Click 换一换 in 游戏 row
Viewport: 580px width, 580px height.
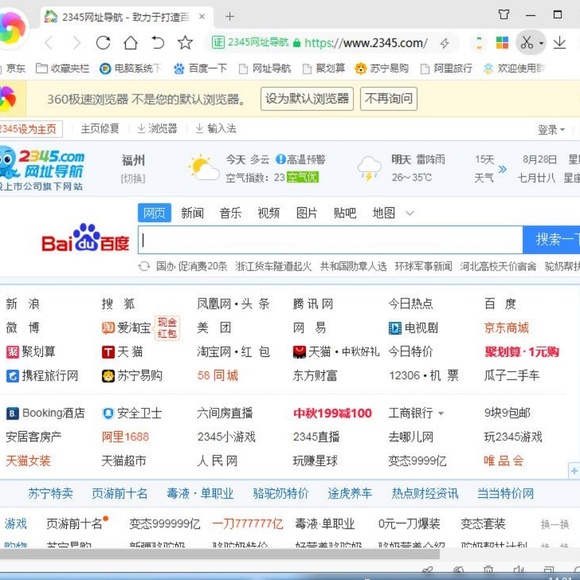554,524
